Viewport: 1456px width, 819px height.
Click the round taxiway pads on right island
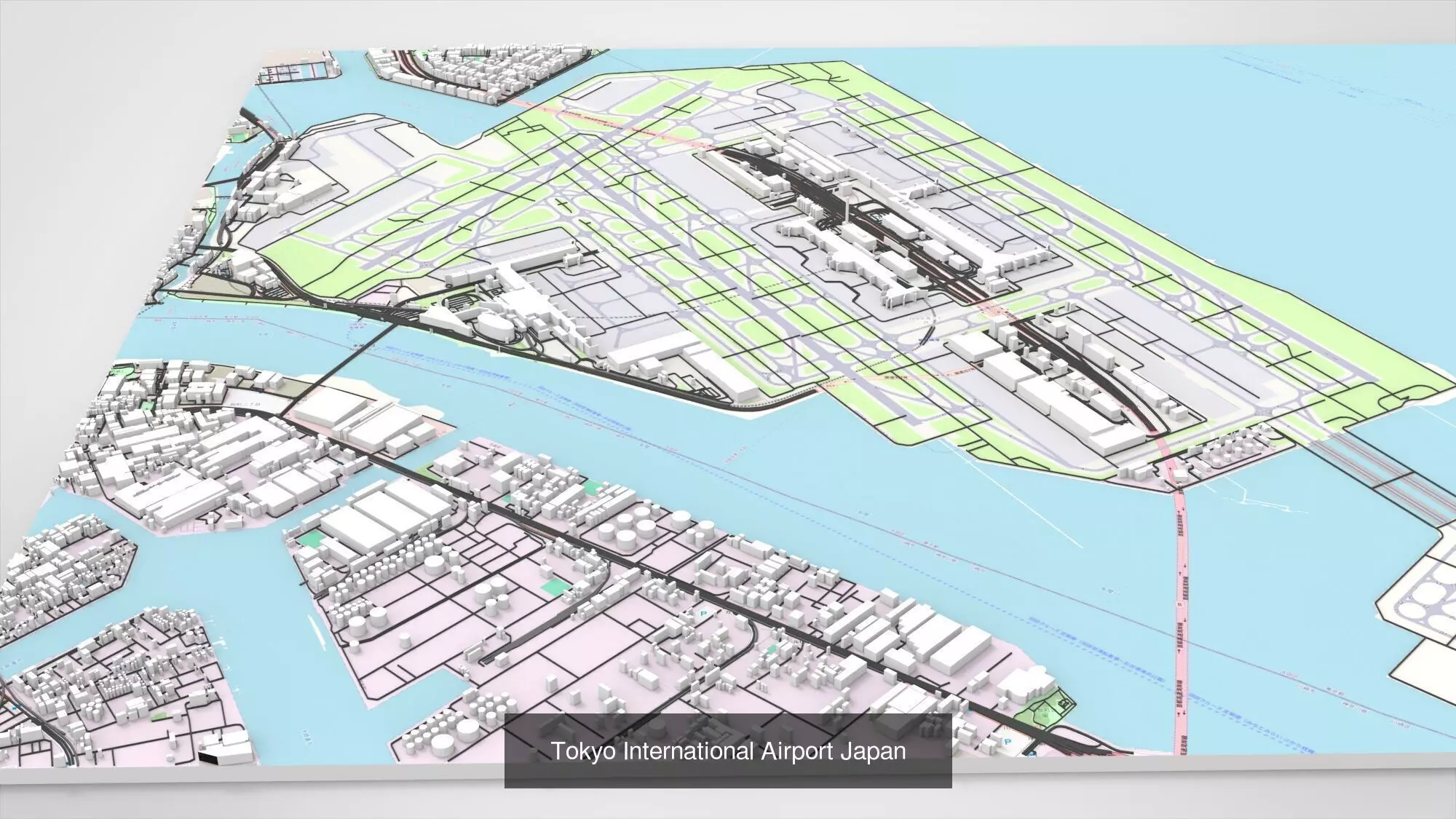tap(1427, 601)
